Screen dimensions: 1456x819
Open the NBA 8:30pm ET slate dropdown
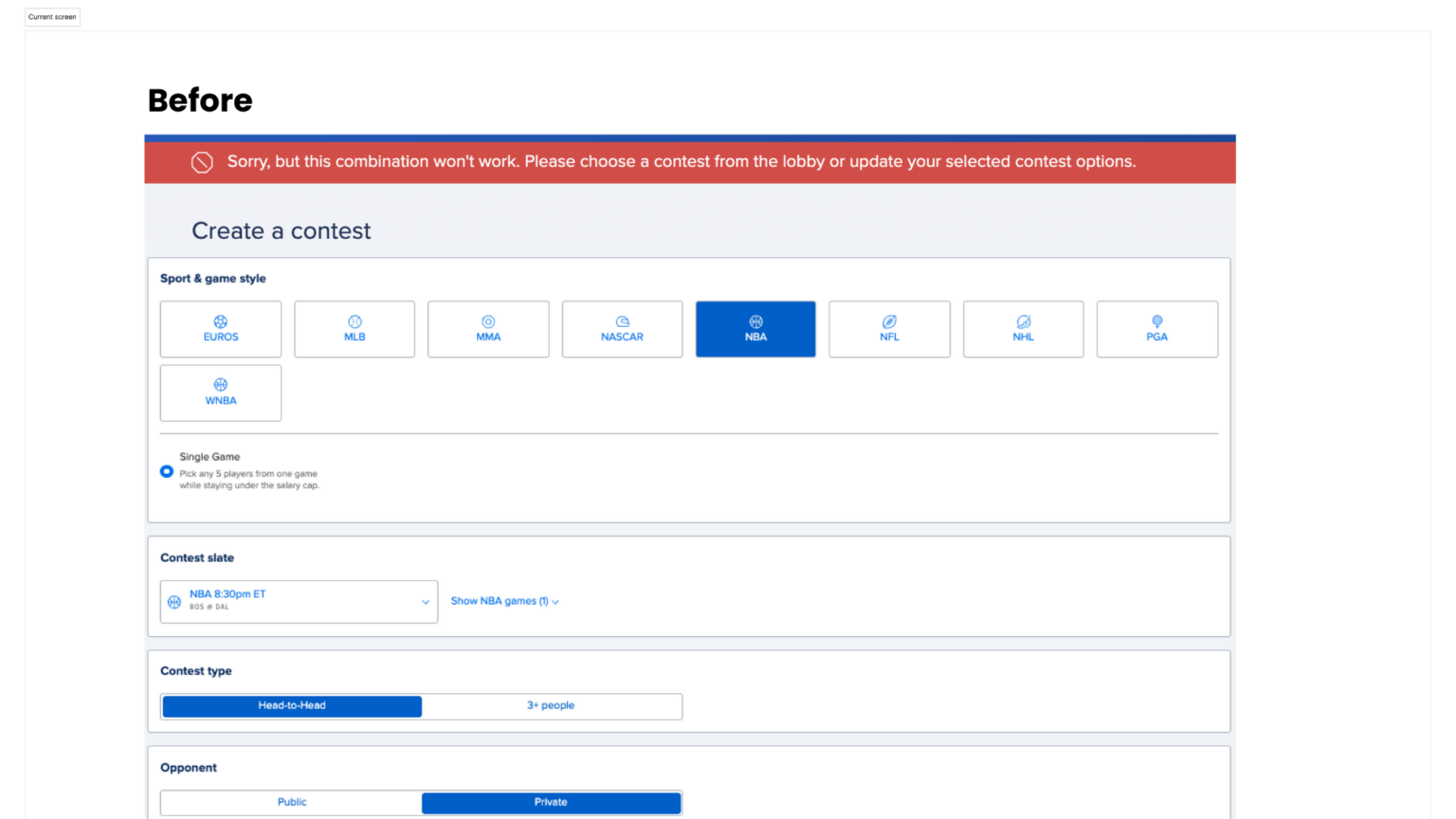pos(299,602)
